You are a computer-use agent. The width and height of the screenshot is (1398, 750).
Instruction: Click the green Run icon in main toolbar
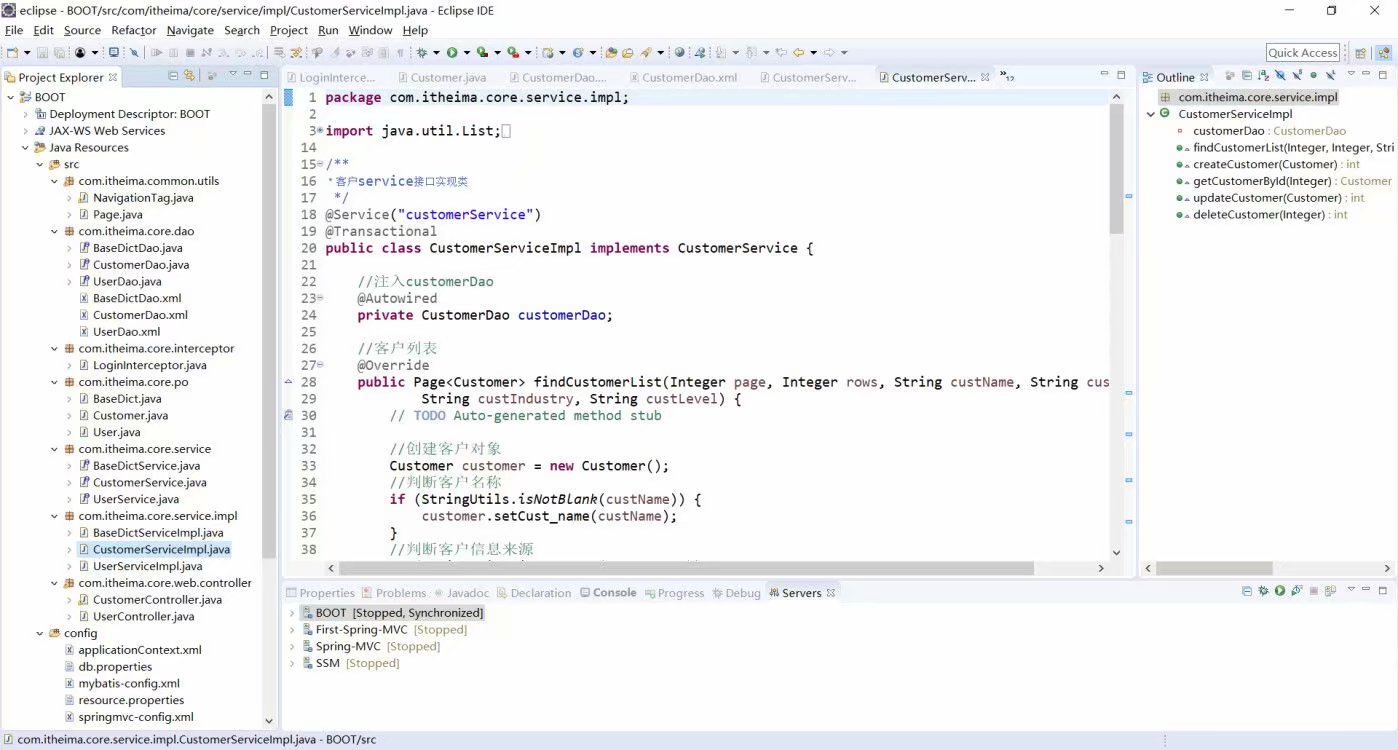coord(452,52)
